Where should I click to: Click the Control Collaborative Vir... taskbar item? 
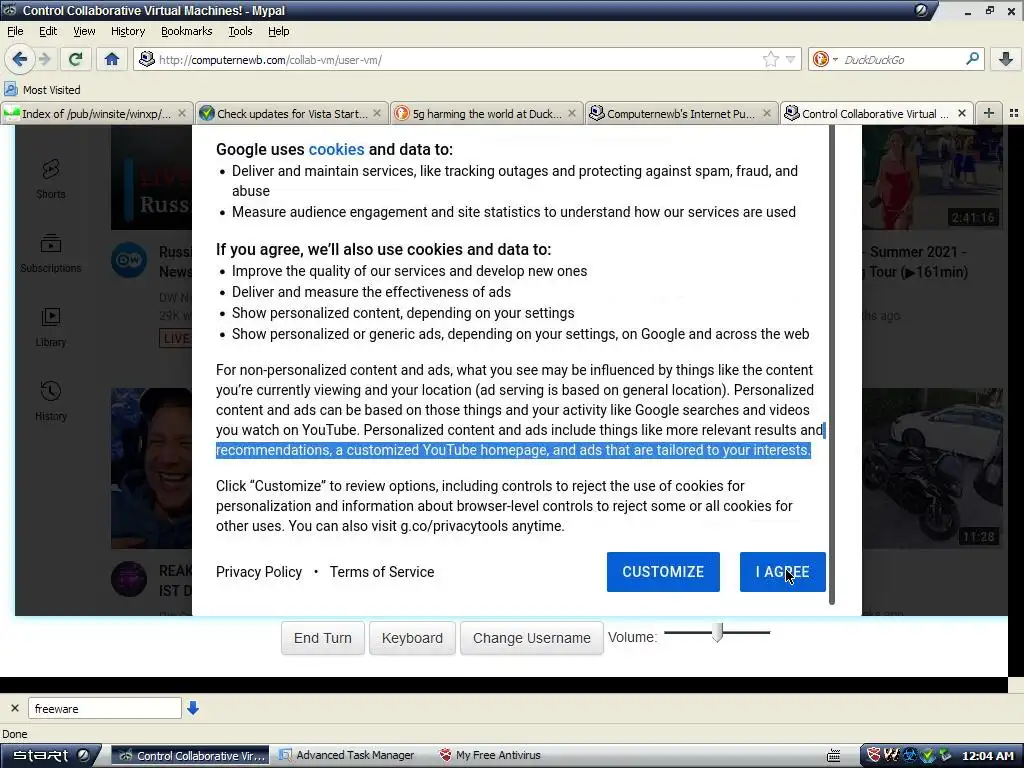point(190,756)
